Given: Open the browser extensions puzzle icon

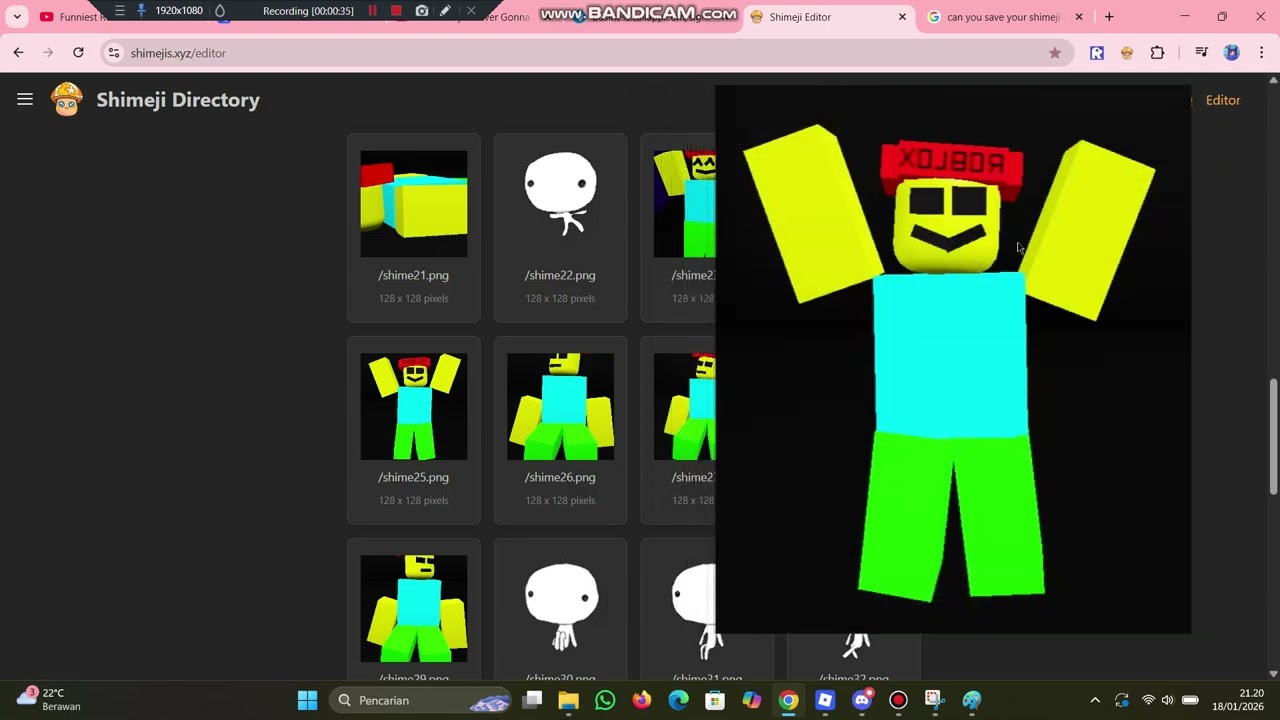Looking at the screenshot, I should [x=1157, y=53].
